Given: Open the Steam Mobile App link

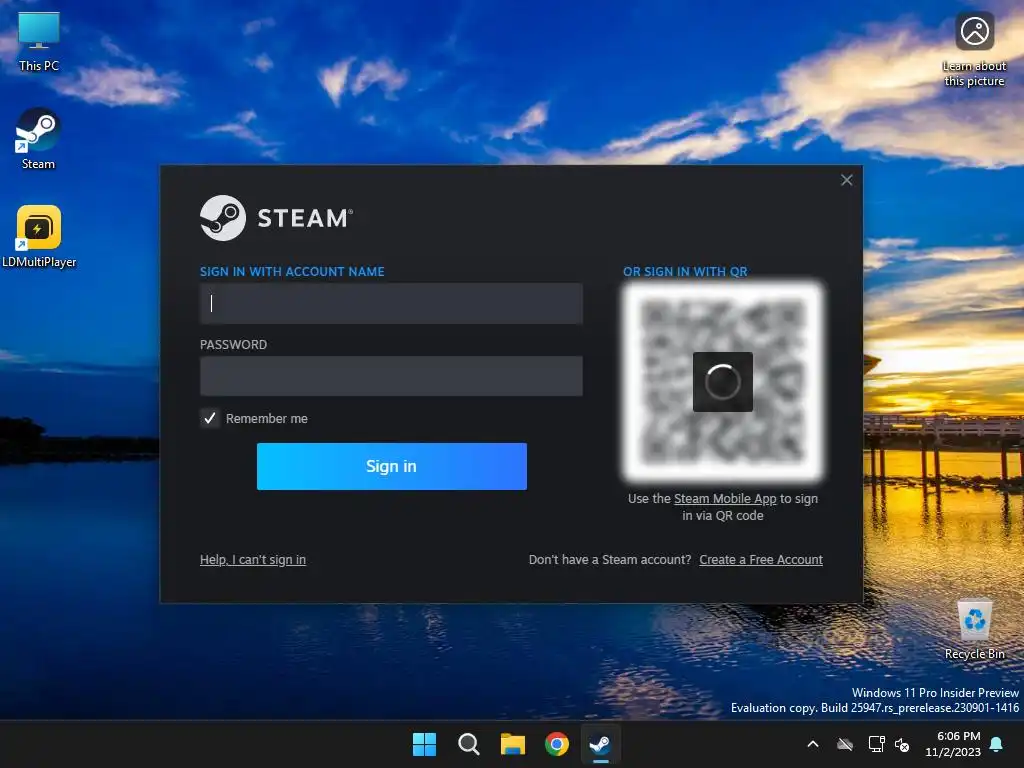Looking at the screenshot, I should [725, 498].
